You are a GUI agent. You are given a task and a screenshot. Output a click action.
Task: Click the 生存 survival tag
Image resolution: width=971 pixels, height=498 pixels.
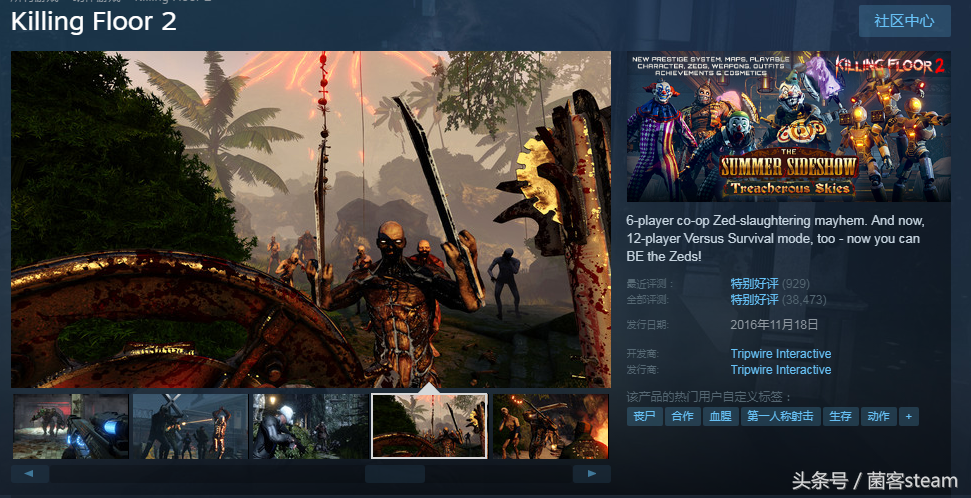point(840,416)
